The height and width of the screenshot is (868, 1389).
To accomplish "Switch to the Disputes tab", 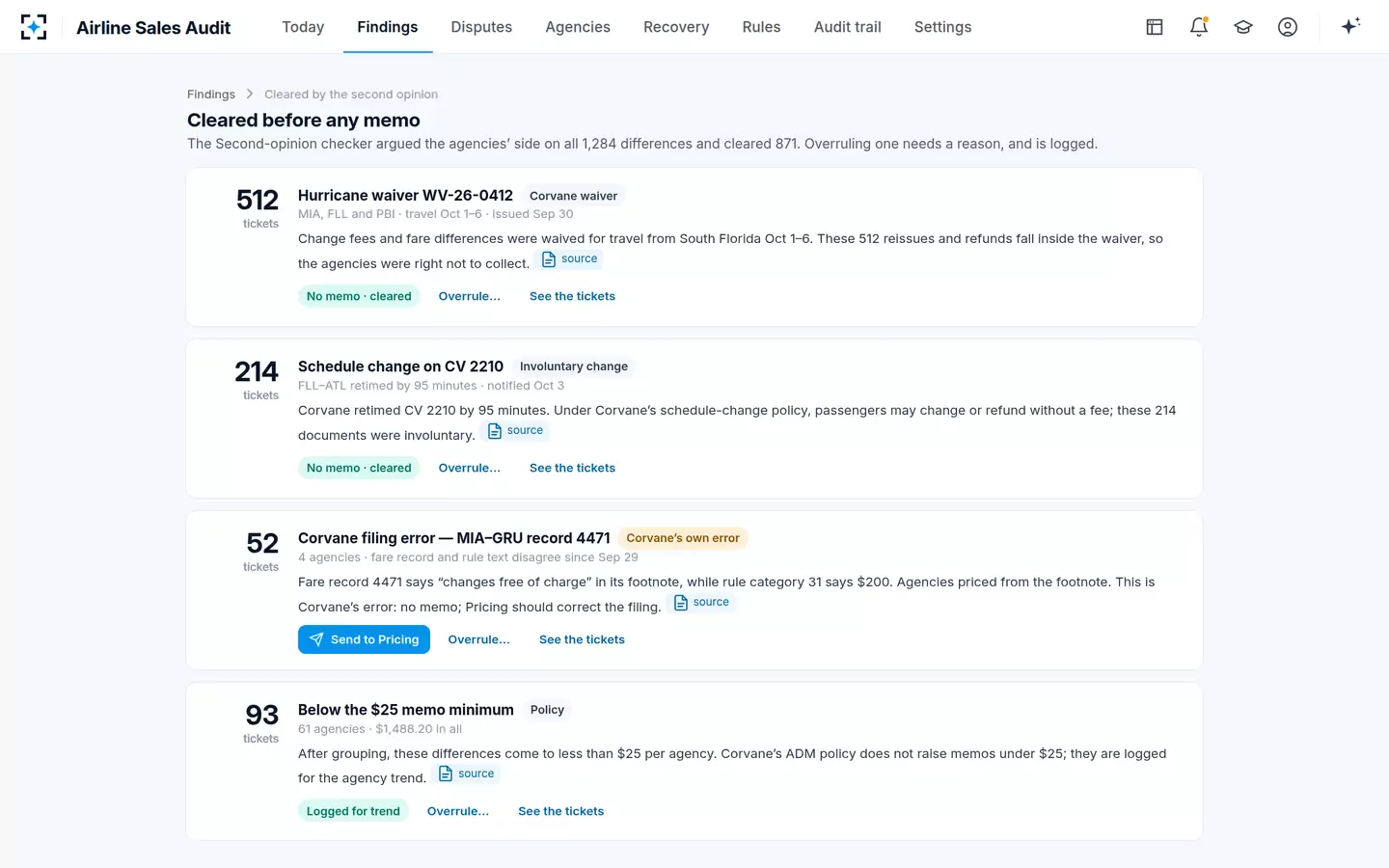I will click(x=481, y=27).
